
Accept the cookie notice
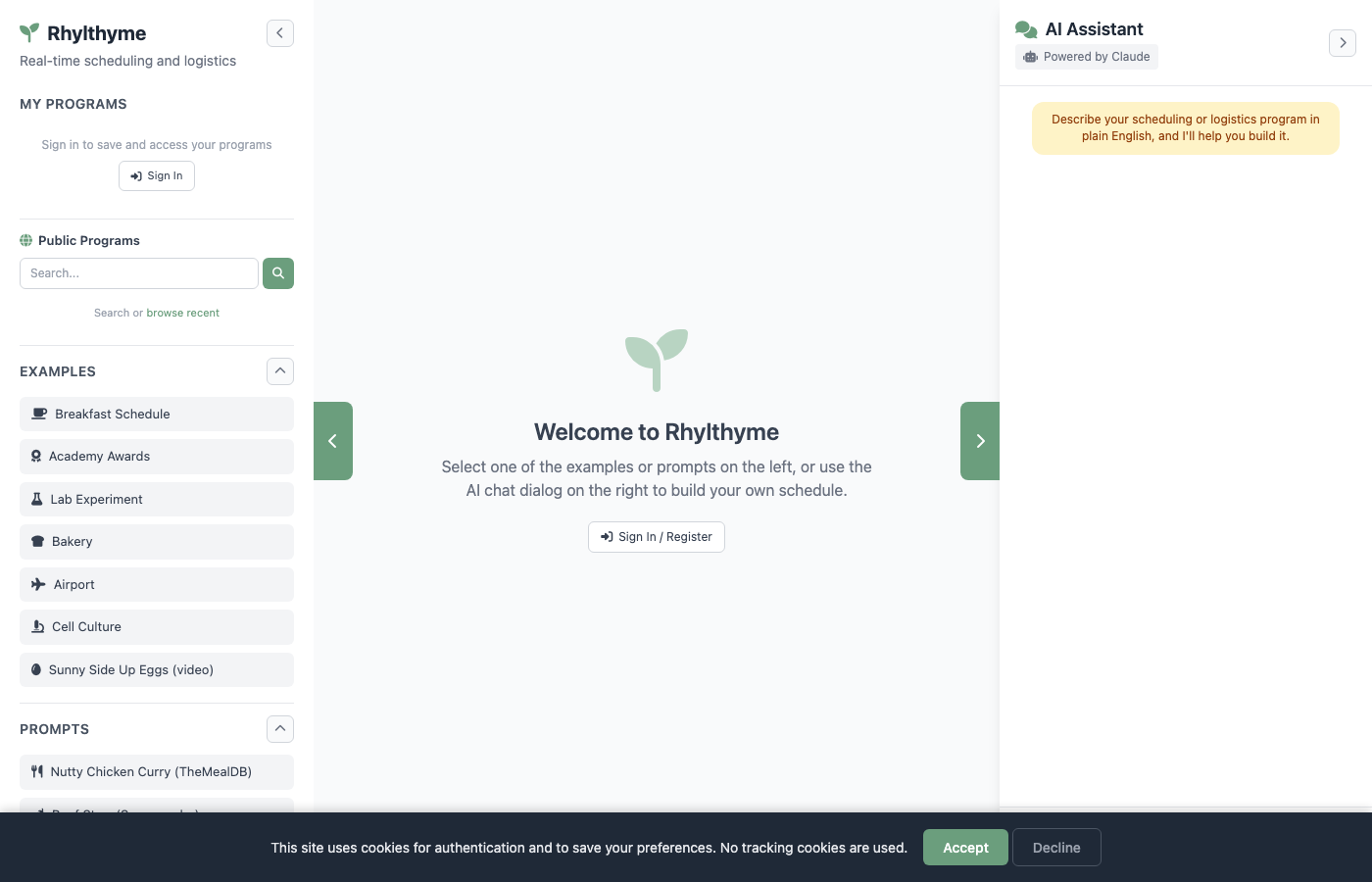click(965, 847)
